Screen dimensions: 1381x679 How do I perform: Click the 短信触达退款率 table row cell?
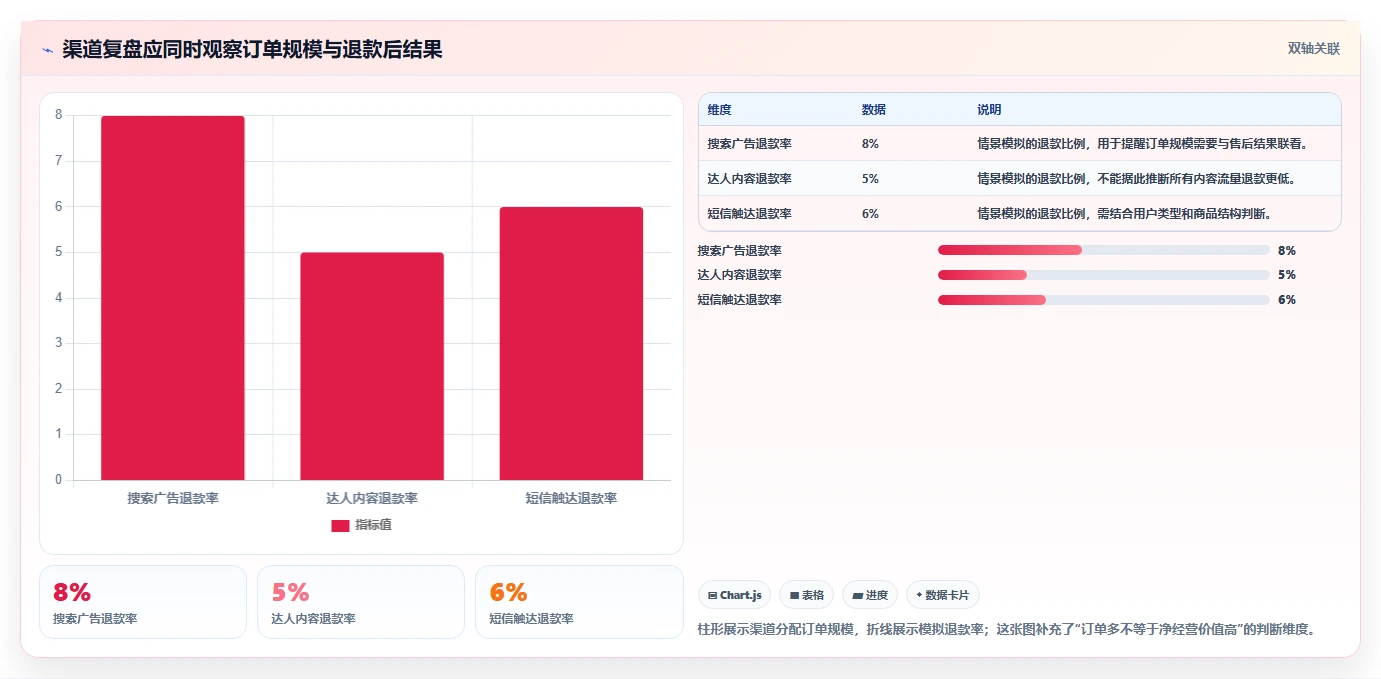[x=749, y=214]
